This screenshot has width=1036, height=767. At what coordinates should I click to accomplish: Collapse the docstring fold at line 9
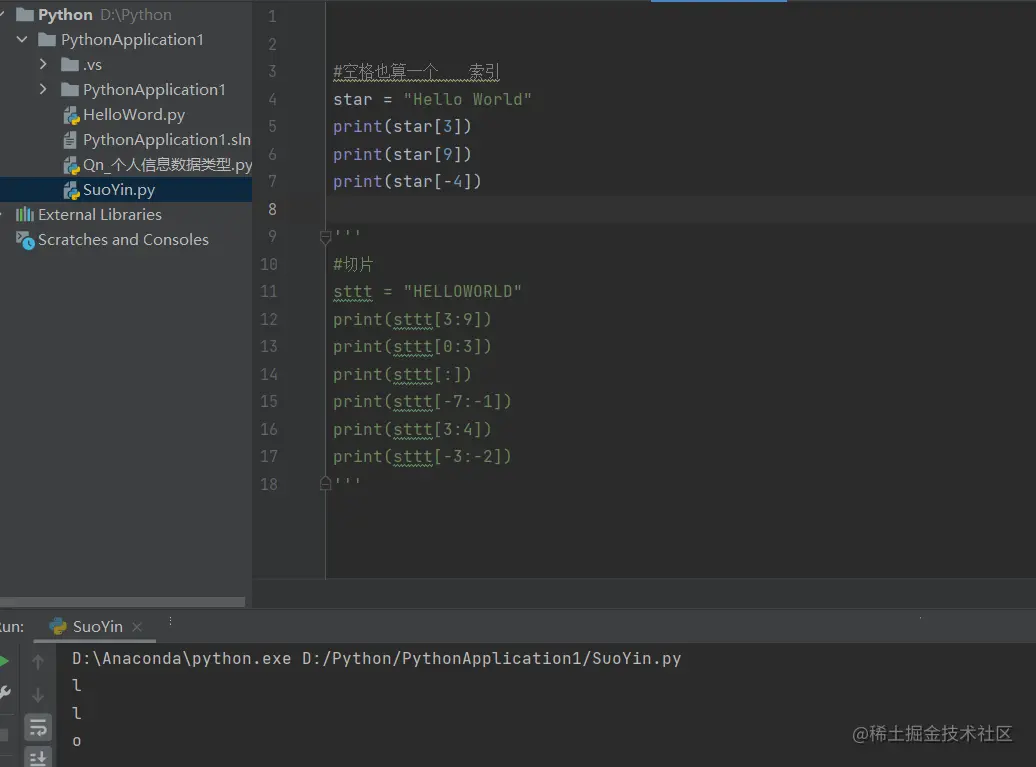click(325, 236)
